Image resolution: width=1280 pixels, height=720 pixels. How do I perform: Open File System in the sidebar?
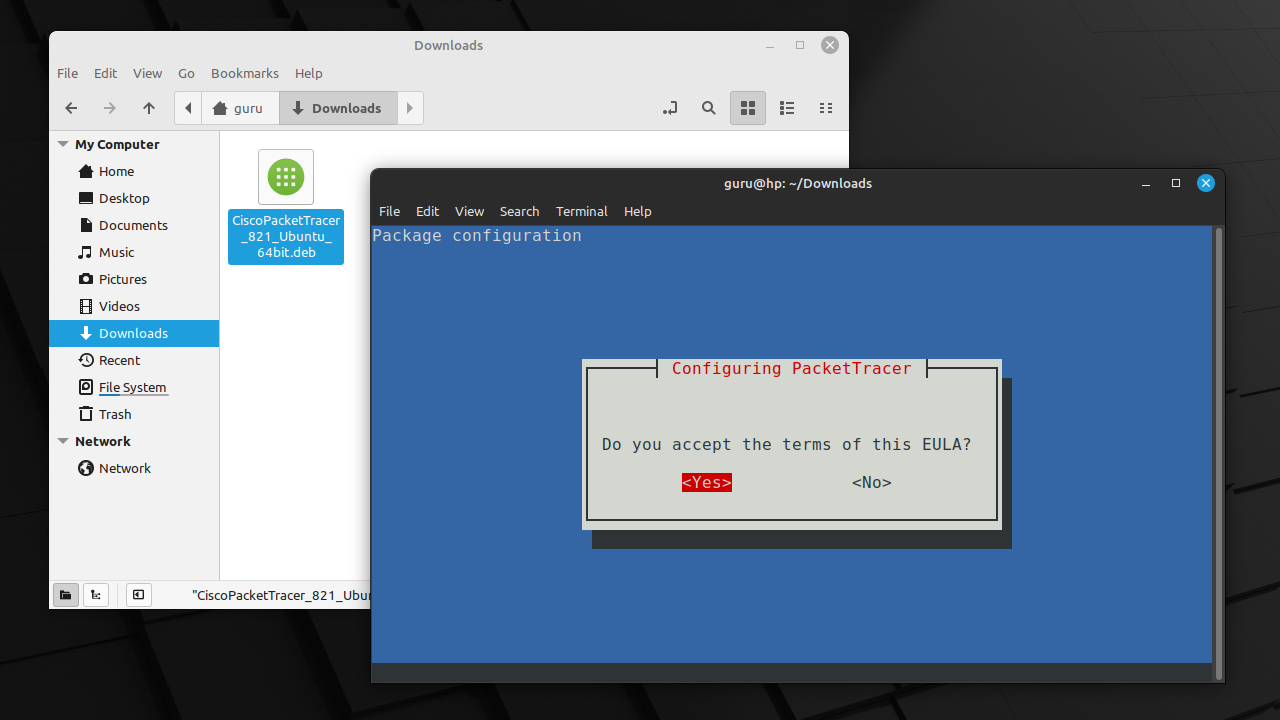click(x=134, y=387)
